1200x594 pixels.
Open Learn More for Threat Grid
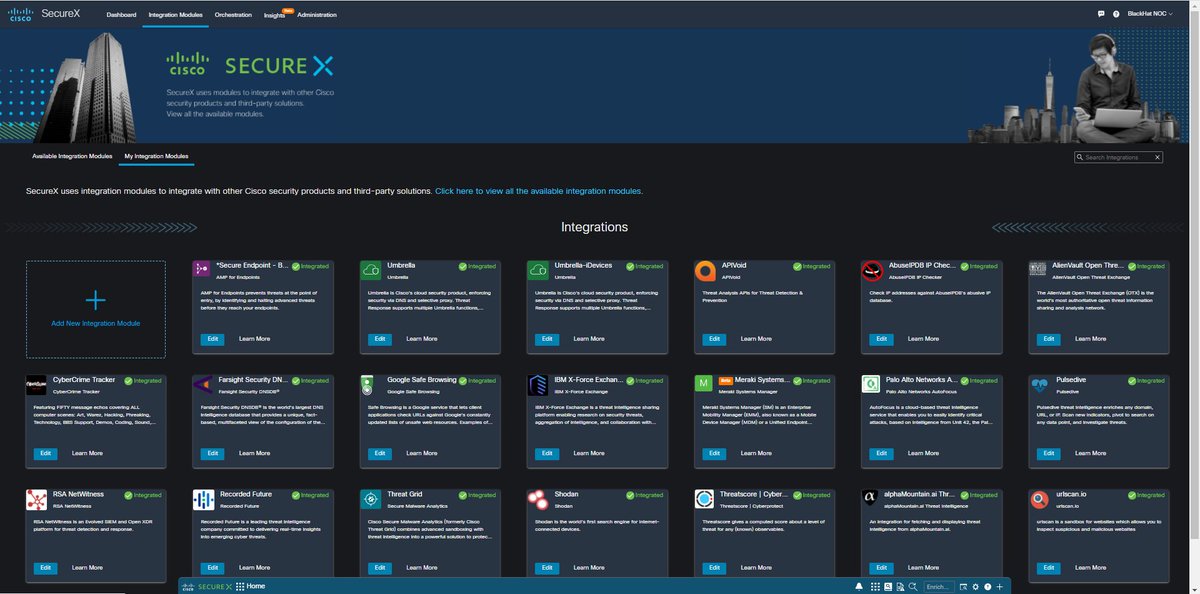point(421,567)
